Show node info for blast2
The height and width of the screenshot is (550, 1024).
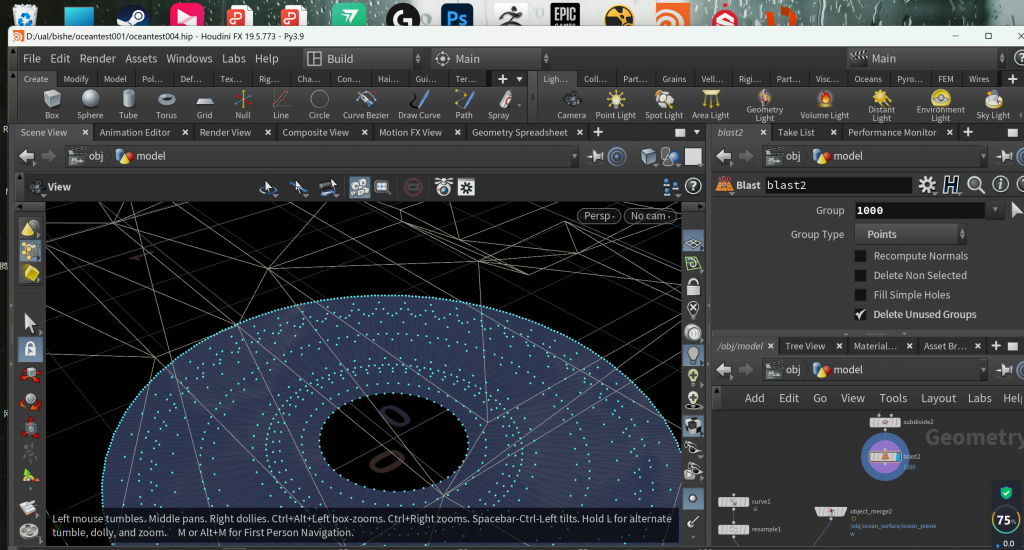[x=1000, y=184]
